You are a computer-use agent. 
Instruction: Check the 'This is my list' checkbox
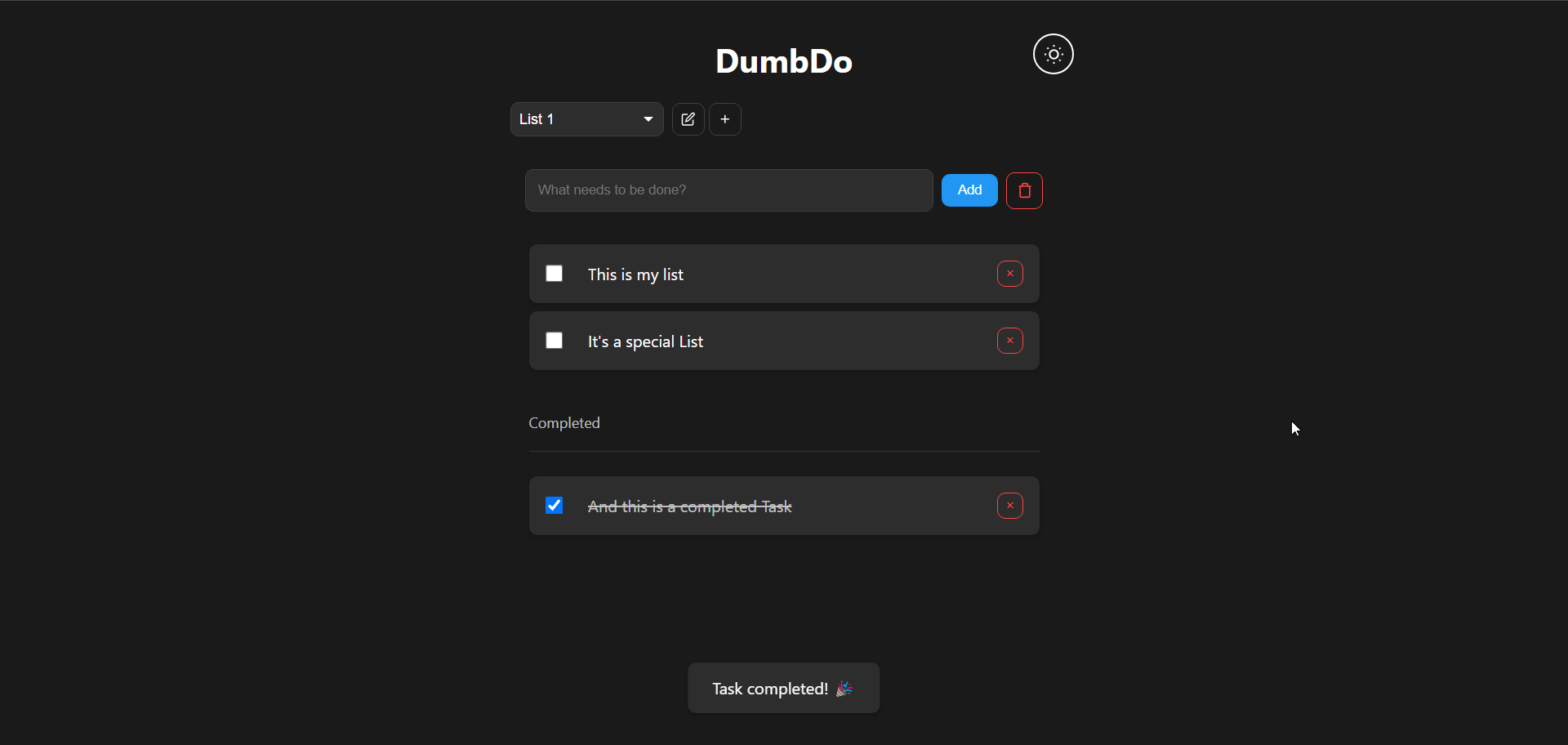click(553, 273)
